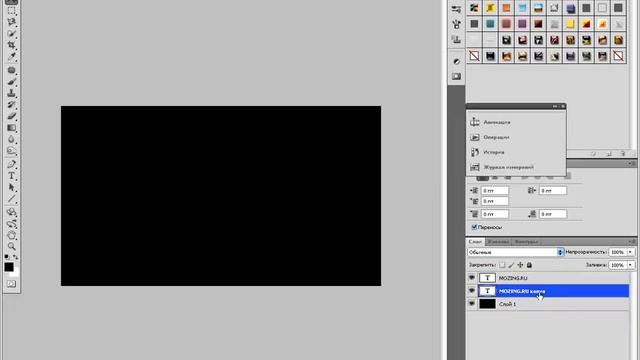This screenshot has height=360, width=640.
Task: Select the History Brush tool
Action: pyautogui.click(x=11, y=104)
